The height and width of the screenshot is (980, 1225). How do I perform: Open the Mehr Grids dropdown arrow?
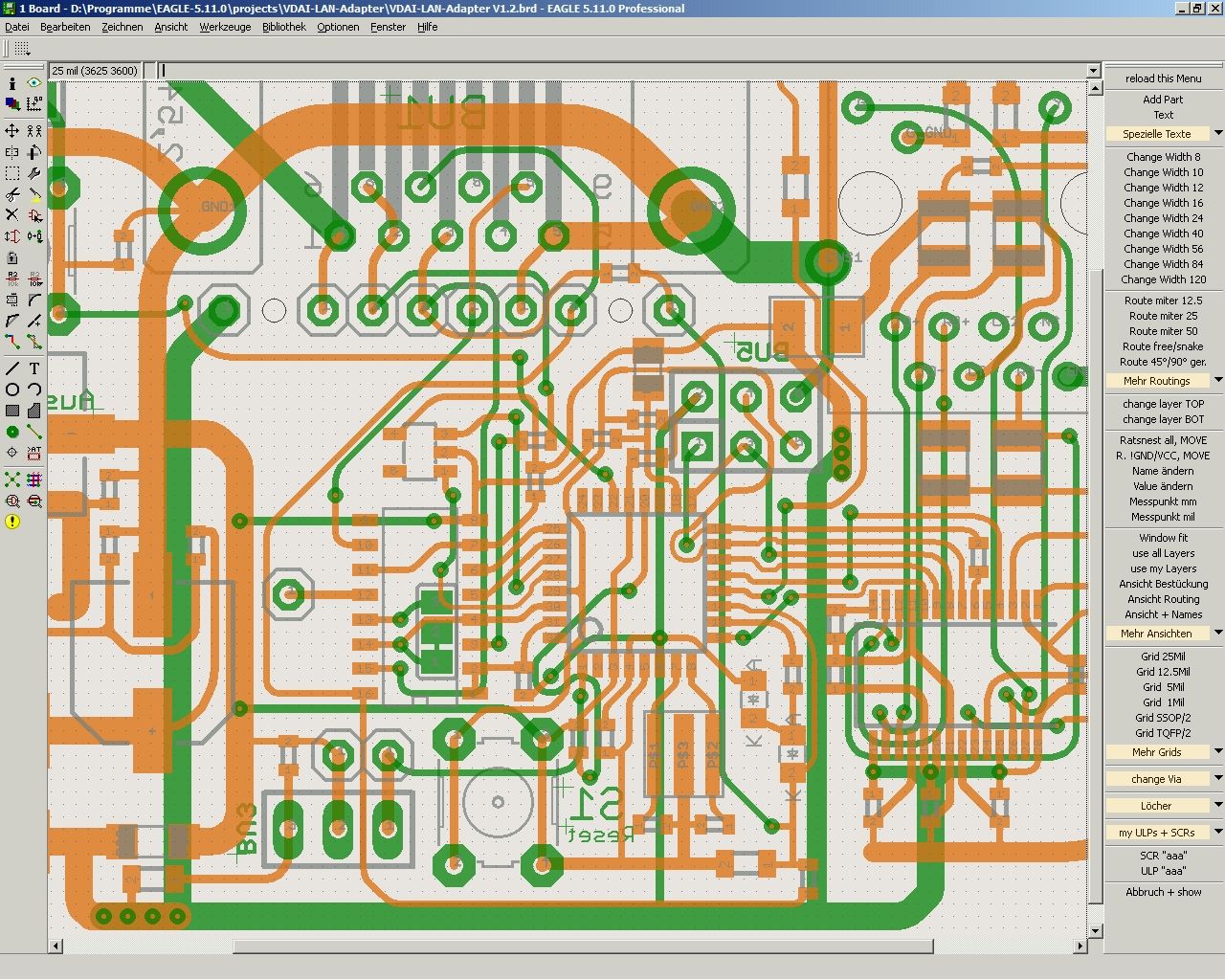tap(1217, 752)
